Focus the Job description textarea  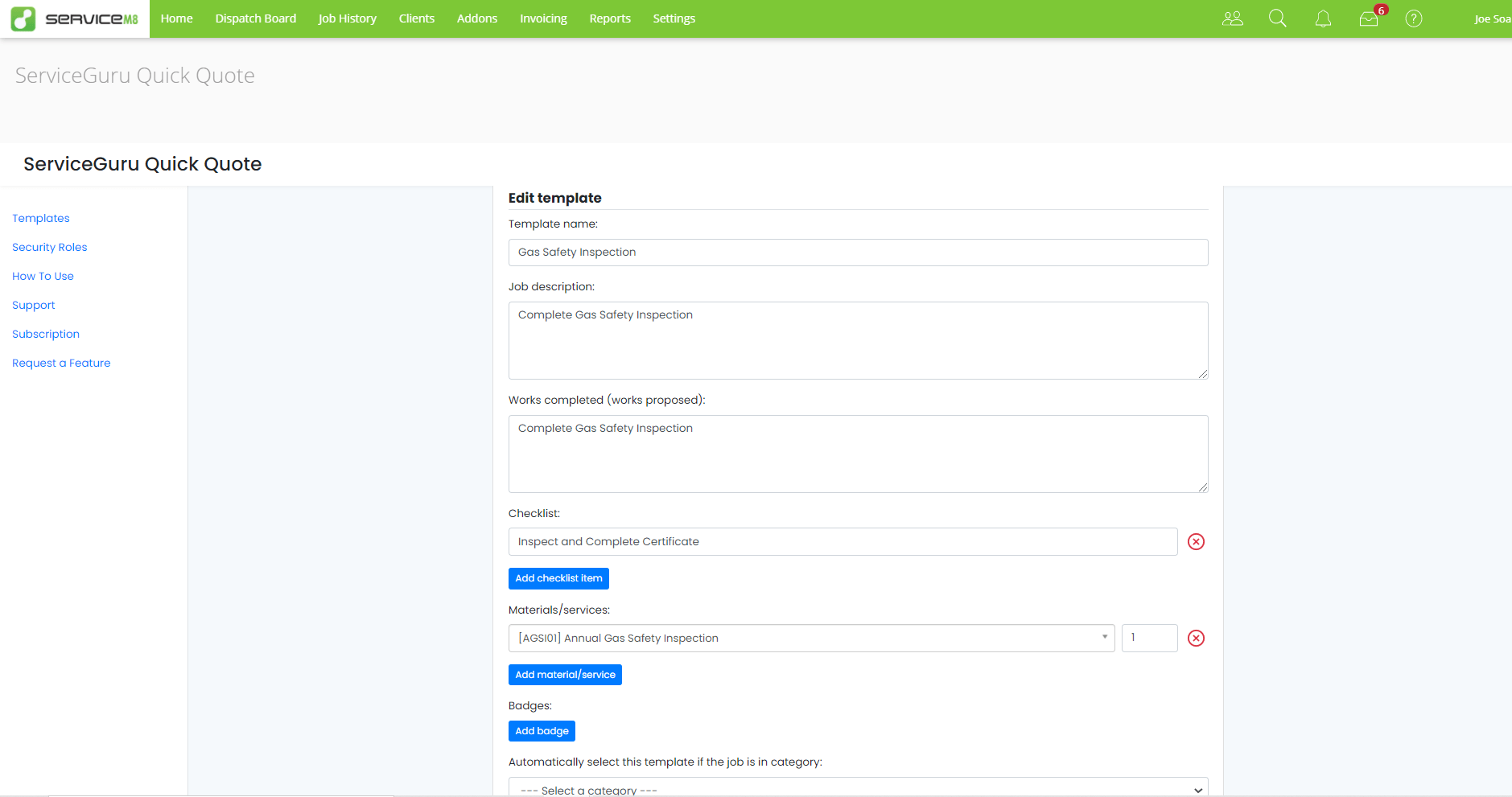(858, 341)
